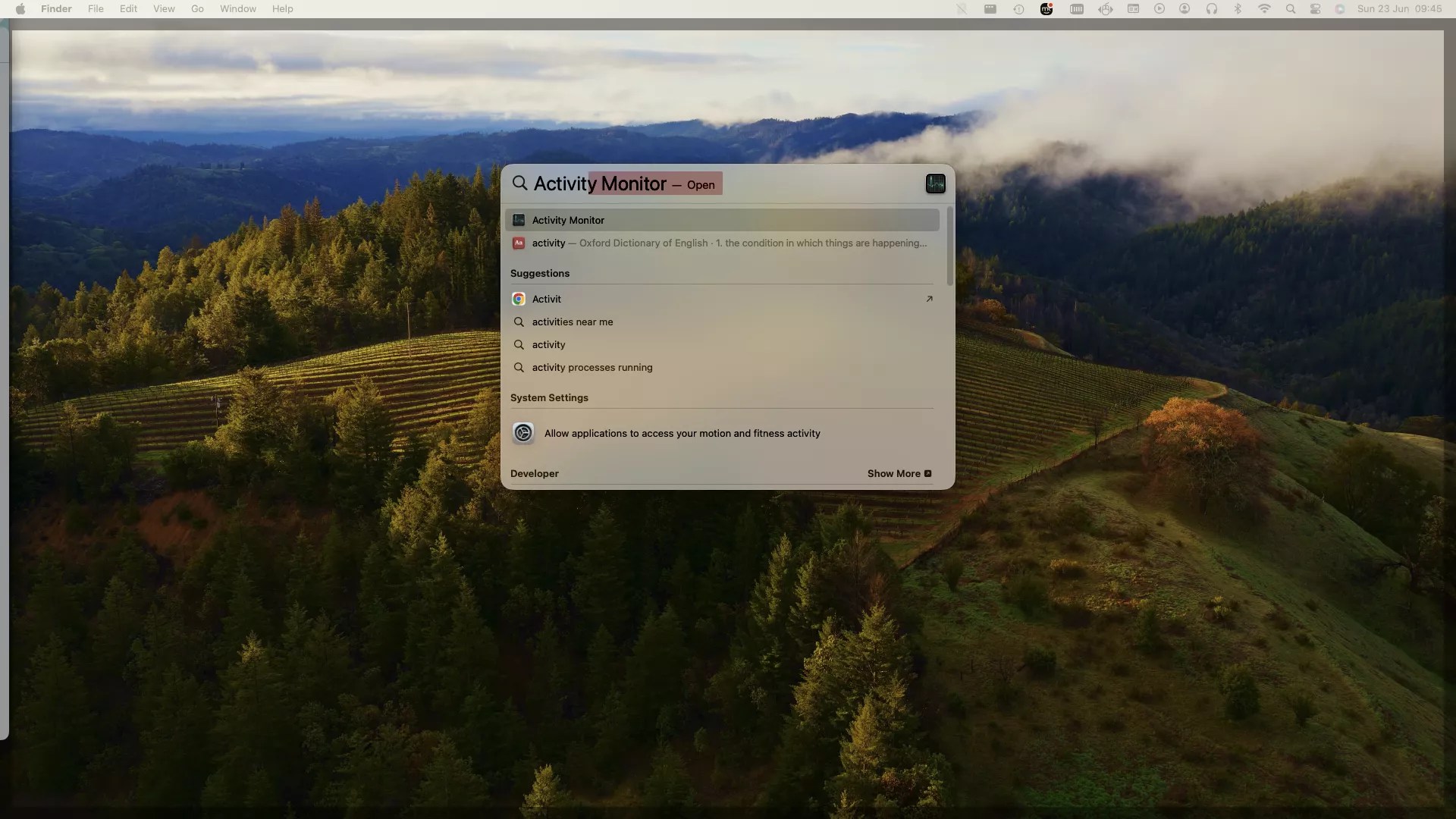The height and width of the screenshot is (819, 1456).
Task: Click arrow icon beside Activit suggestion
Action: point(929,299)
